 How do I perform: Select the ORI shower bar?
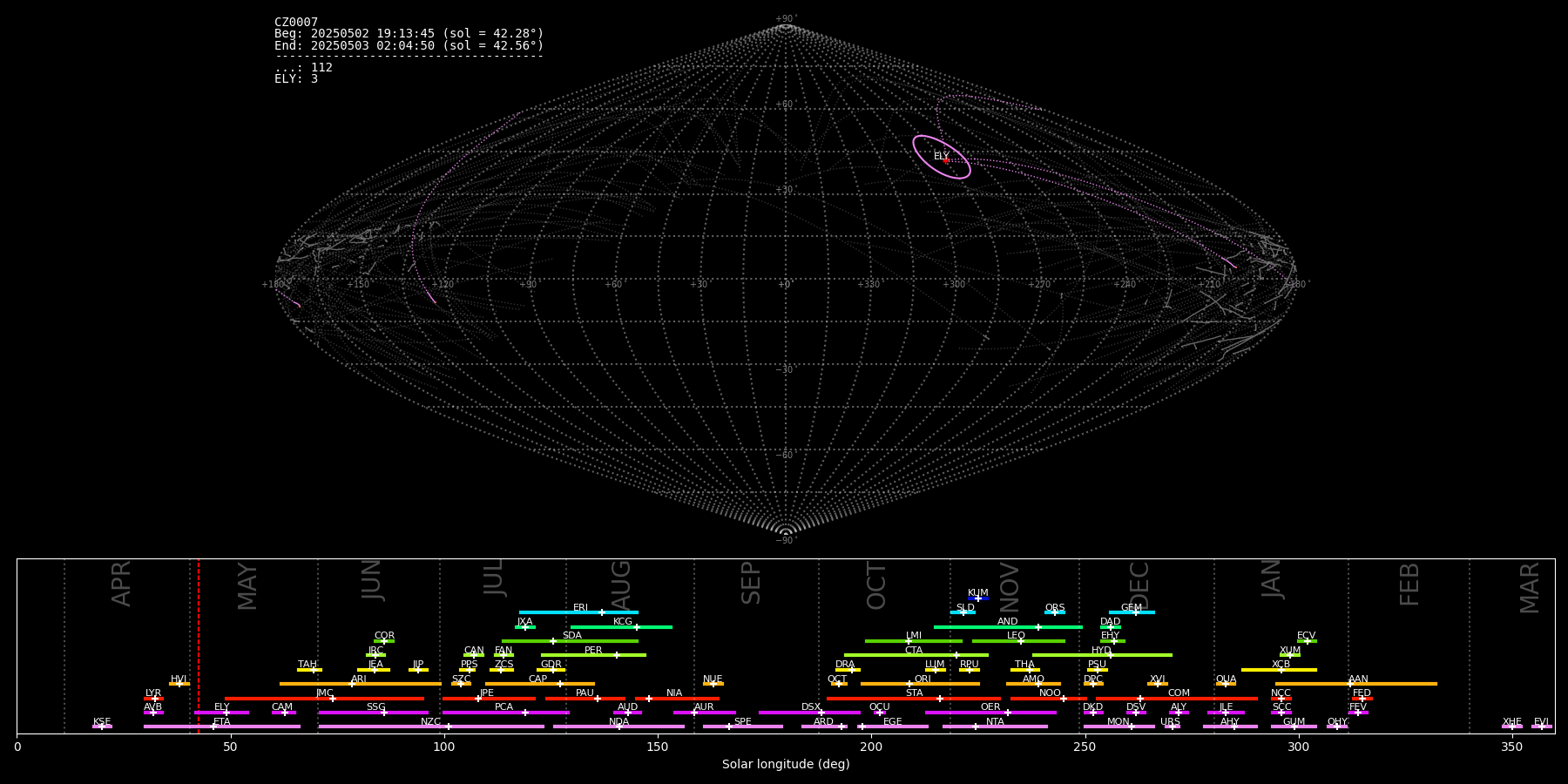[920, 684]
